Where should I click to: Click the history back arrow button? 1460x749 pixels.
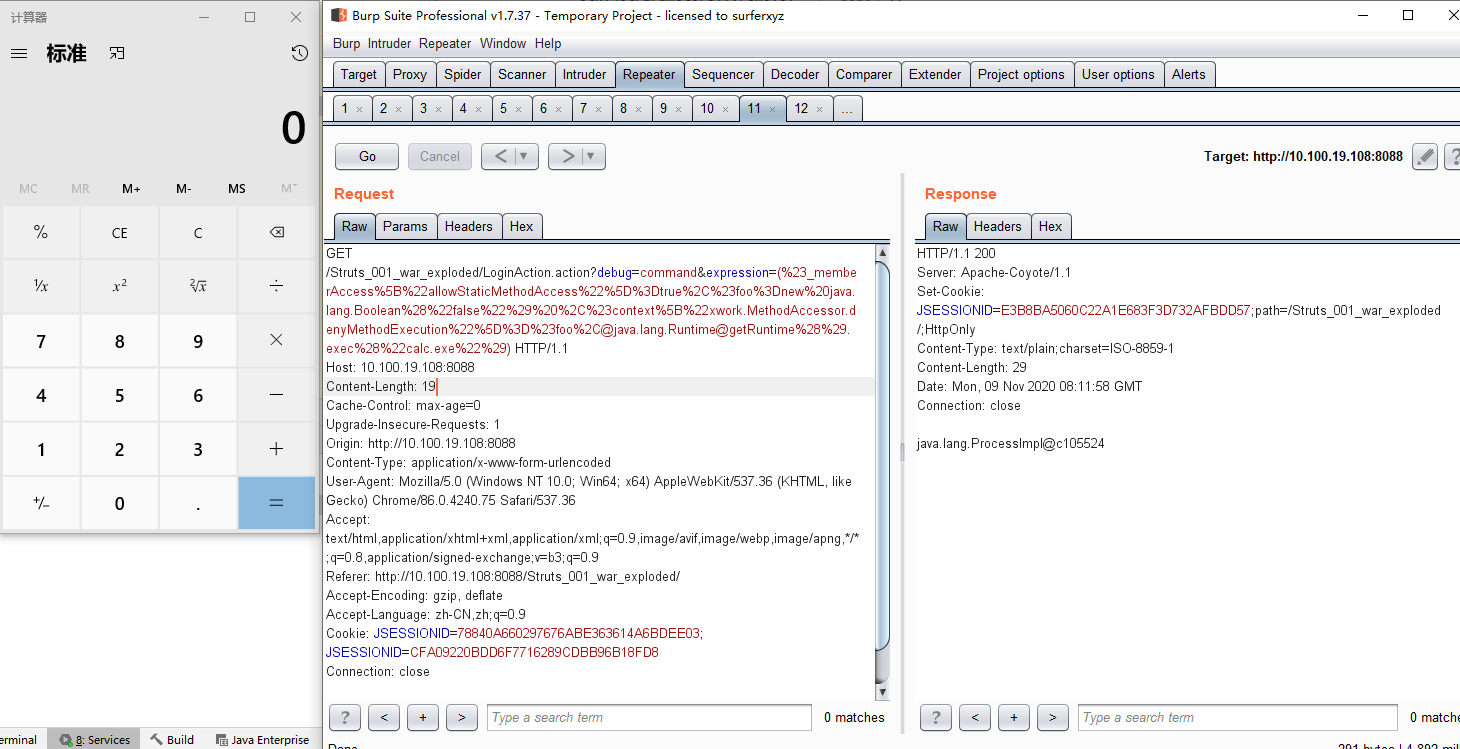click(500, 156)
